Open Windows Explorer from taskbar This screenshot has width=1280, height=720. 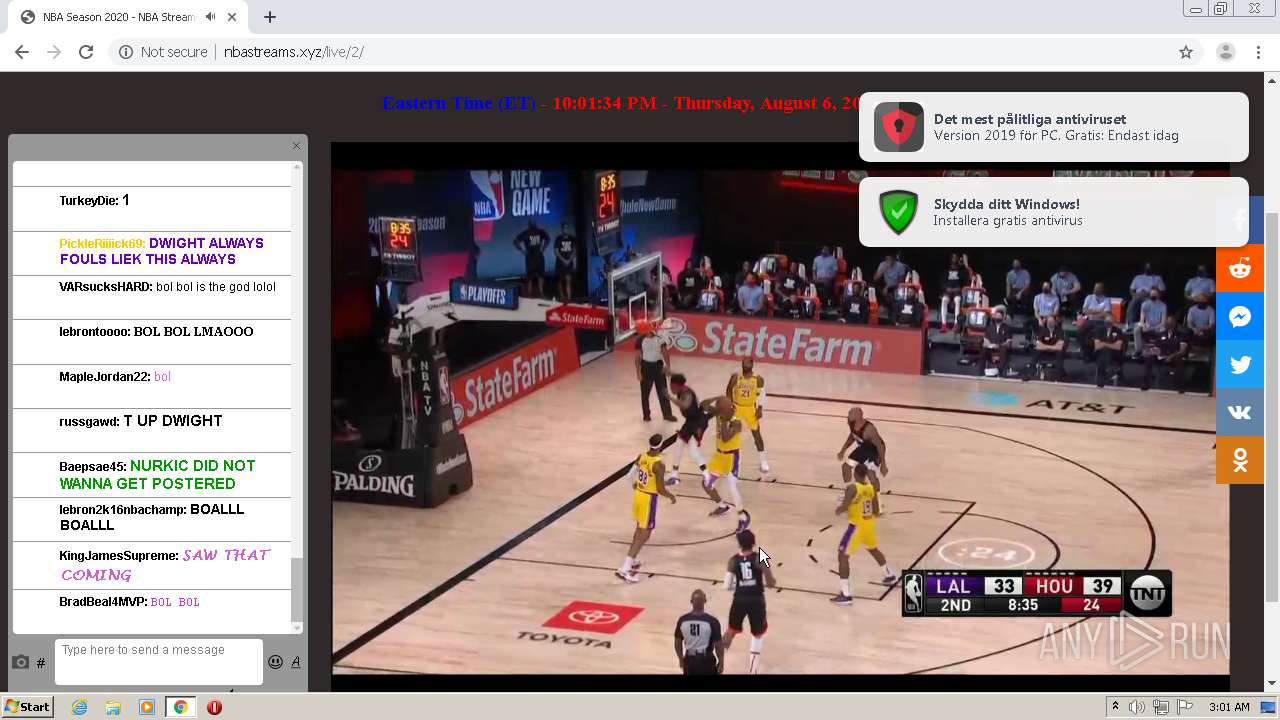tap(113, 707)
